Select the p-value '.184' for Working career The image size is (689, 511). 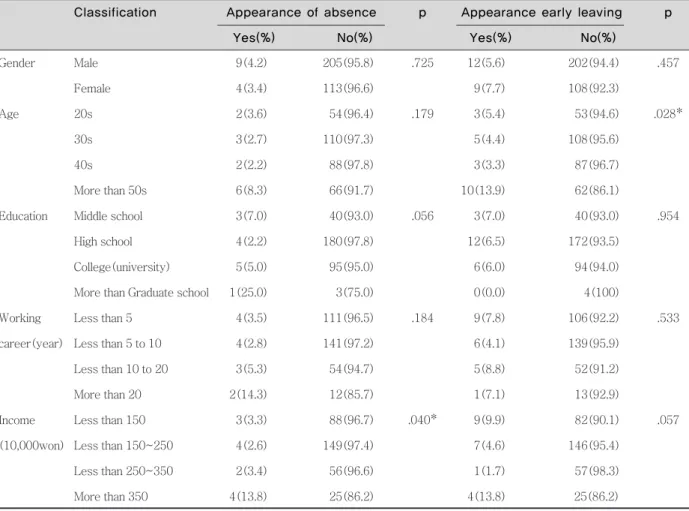(x=422, y=318)
